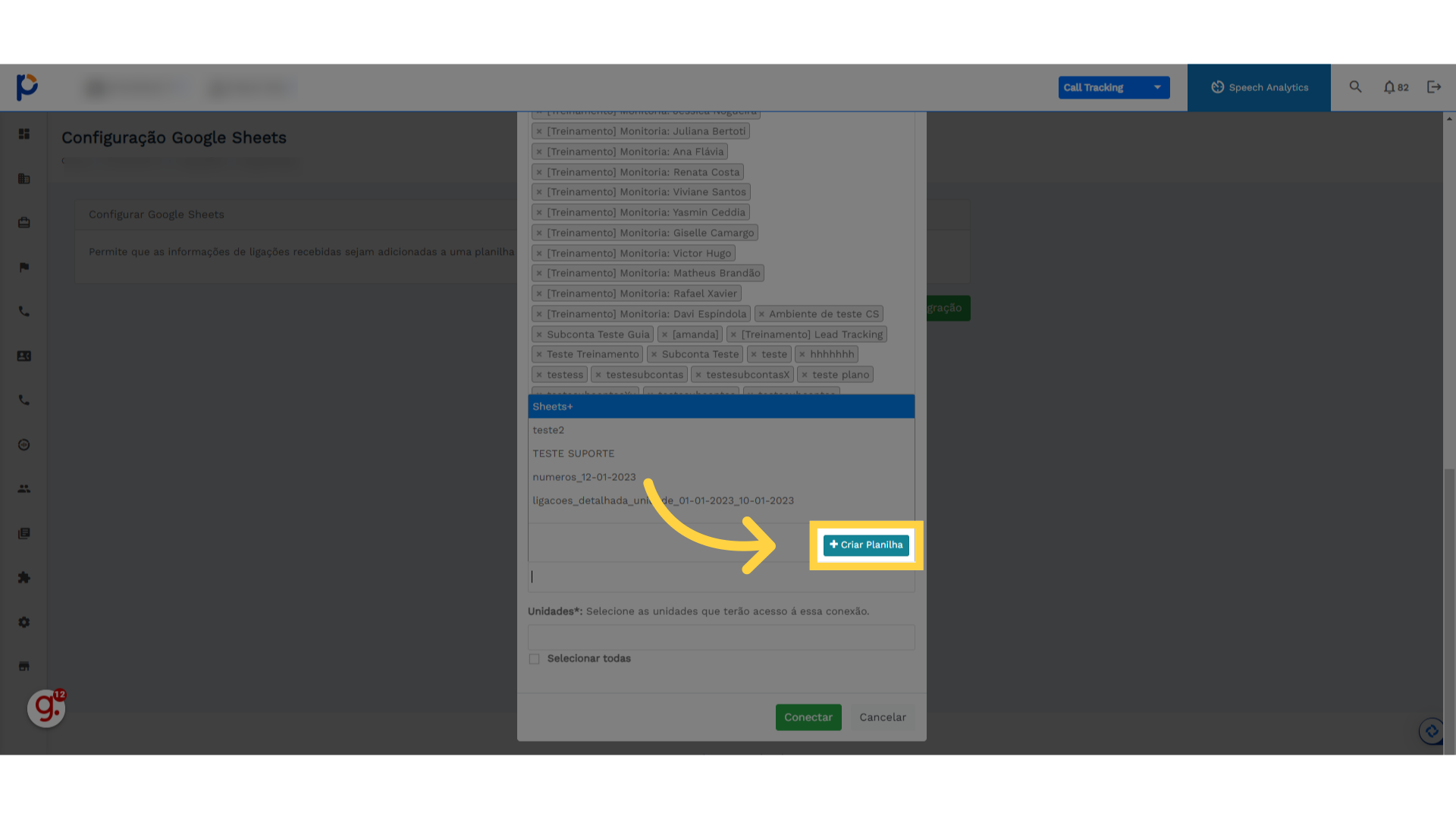Open the puzzle piece integrations icon
Viewport: 1456px width, 819px height.
tap(24, 578)
